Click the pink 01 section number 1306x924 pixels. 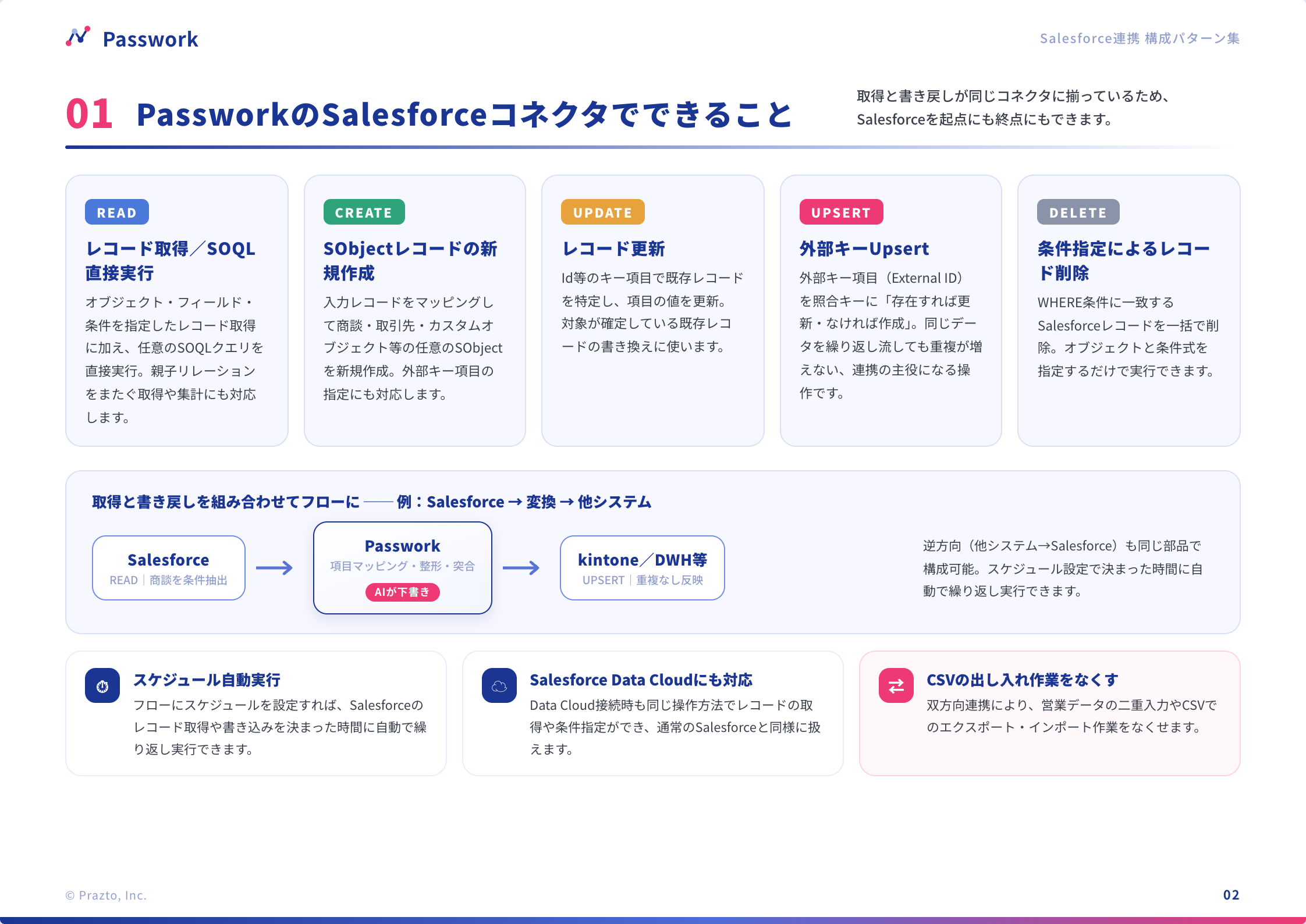point(89,113)
